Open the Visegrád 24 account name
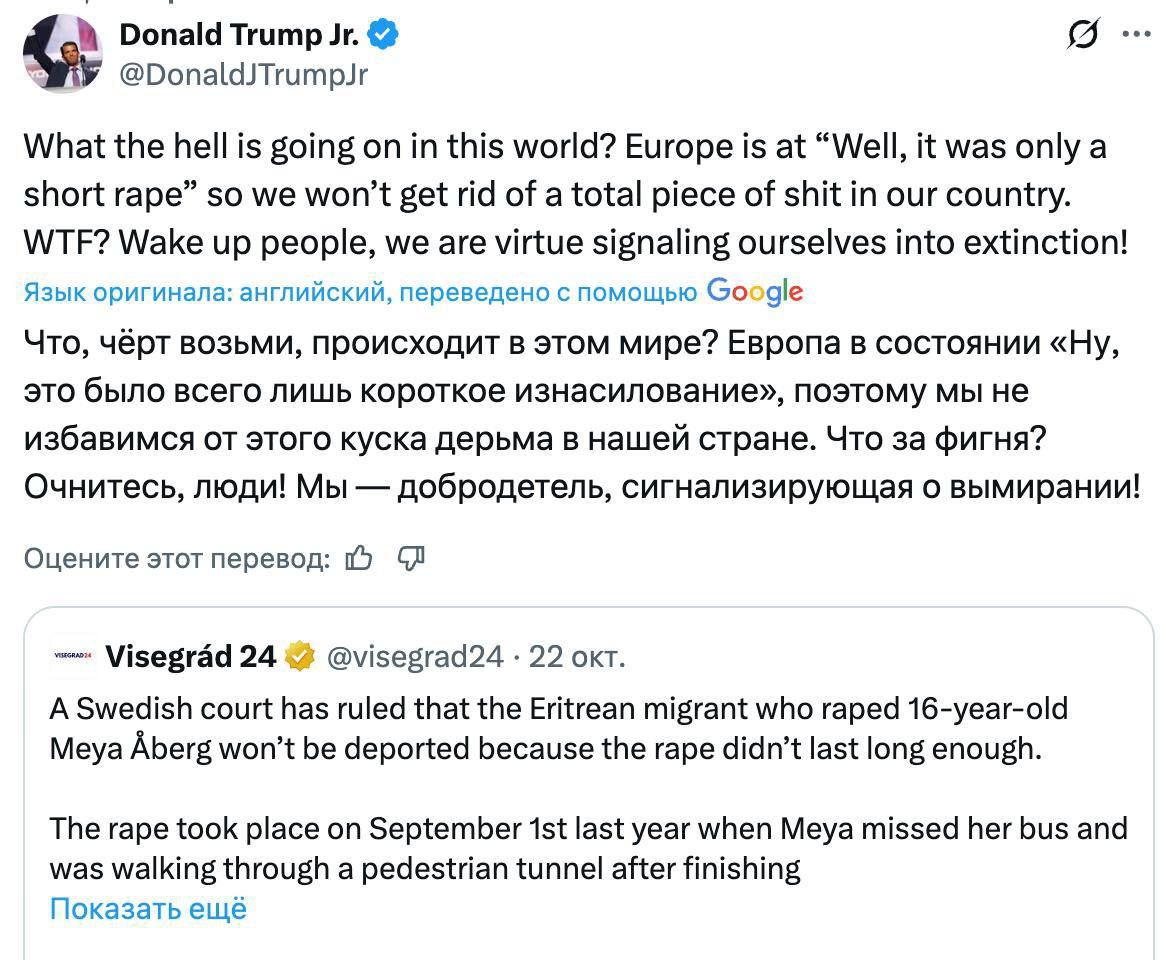The height and width of the screenshot is (960, 1166). tap(190, 656)
